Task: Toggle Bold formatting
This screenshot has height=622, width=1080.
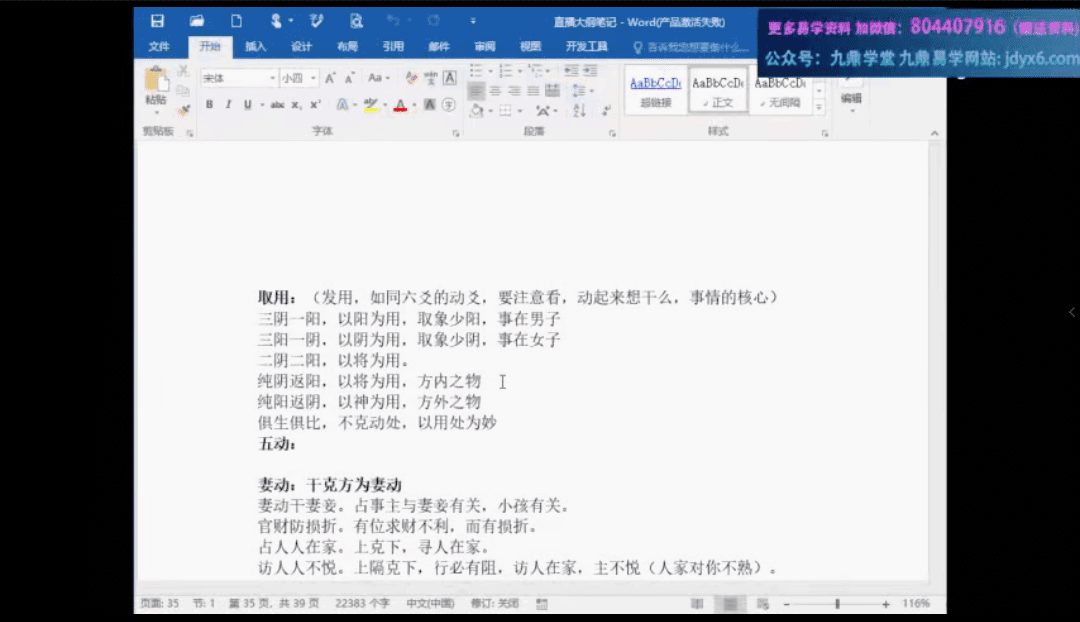Action: [210, 105]
